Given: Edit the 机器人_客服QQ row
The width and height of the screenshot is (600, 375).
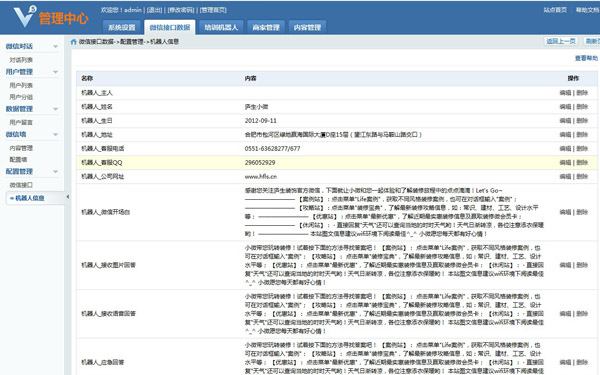Looking at the screenshot, I should [x=565, y=163].
